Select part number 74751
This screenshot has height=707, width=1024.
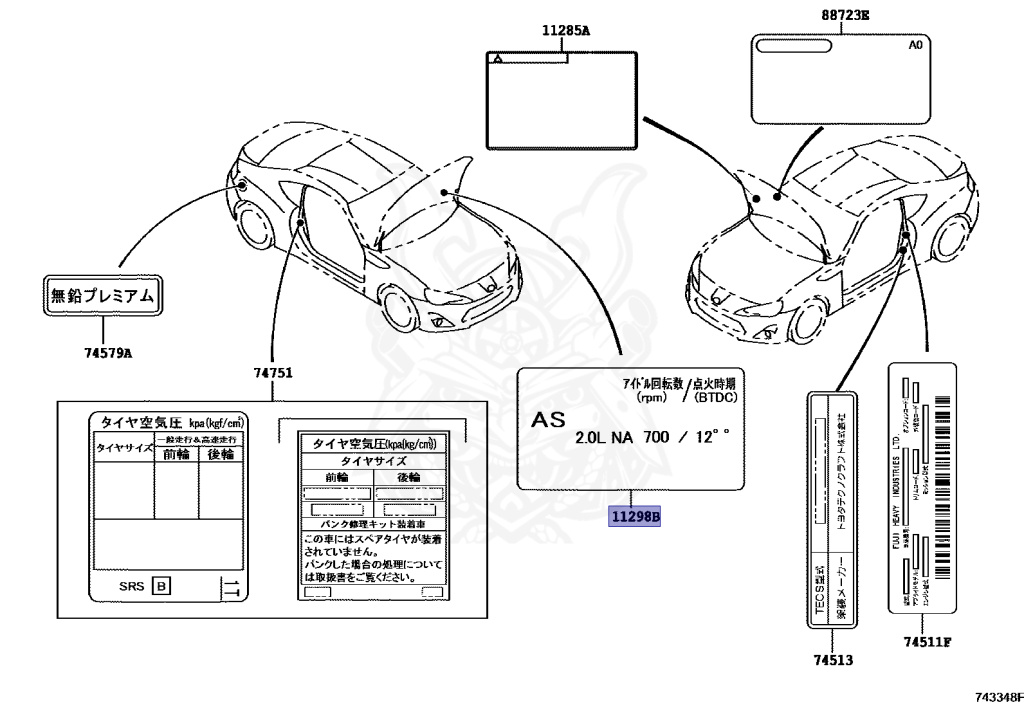pyautogui.click(x=272, y=373)
